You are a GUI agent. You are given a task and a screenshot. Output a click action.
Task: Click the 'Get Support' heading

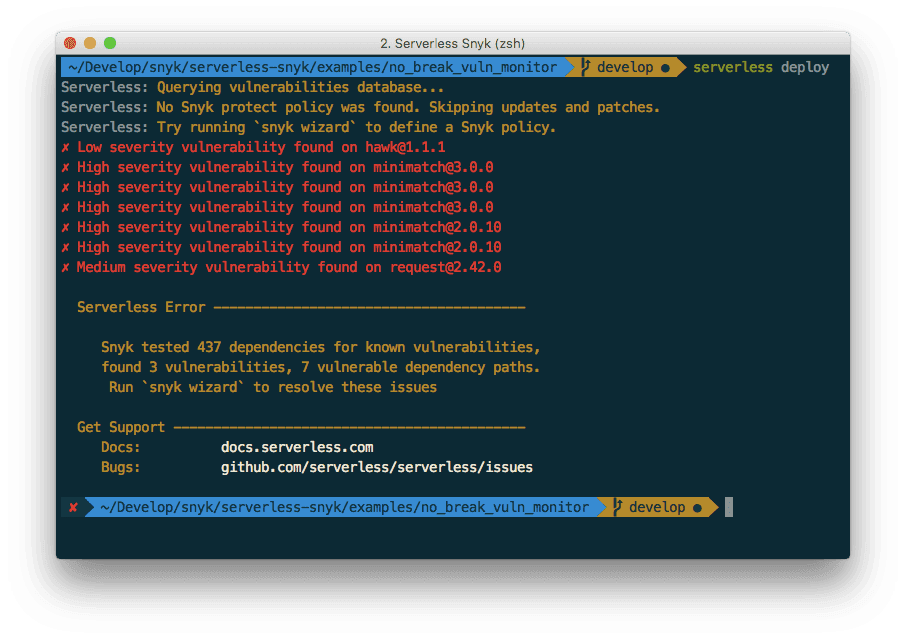(121, 428)
